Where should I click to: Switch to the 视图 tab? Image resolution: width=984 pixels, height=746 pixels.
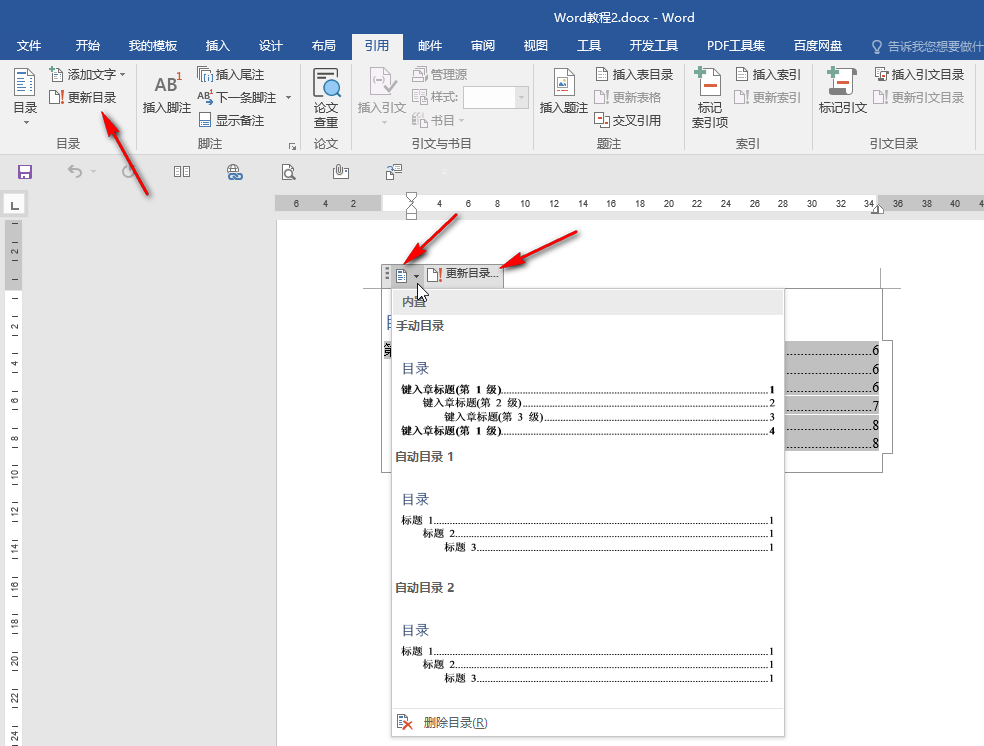pyautogui.click(x=536, y=46)
